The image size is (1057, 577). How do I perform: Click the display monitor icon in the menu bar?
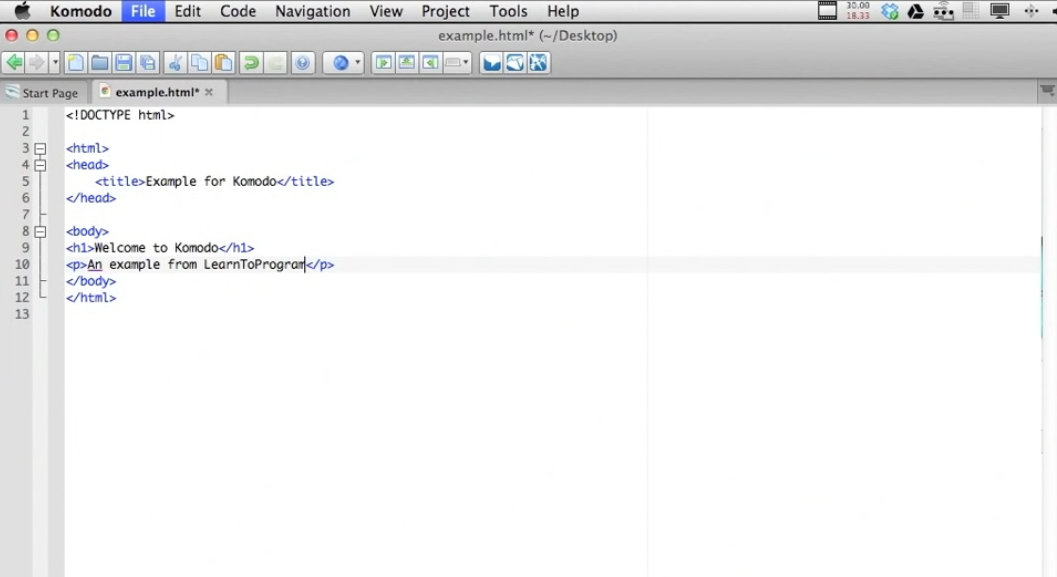click(1000, 11)
